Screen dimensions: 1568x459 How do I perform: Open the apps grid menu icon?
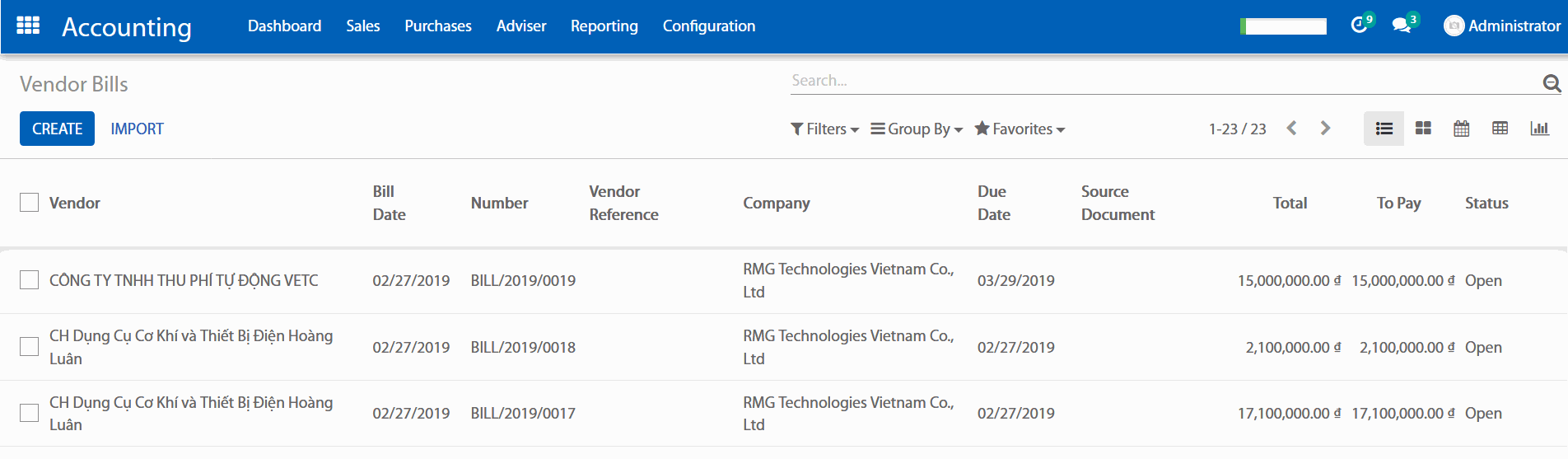click(x=28, y=26)
